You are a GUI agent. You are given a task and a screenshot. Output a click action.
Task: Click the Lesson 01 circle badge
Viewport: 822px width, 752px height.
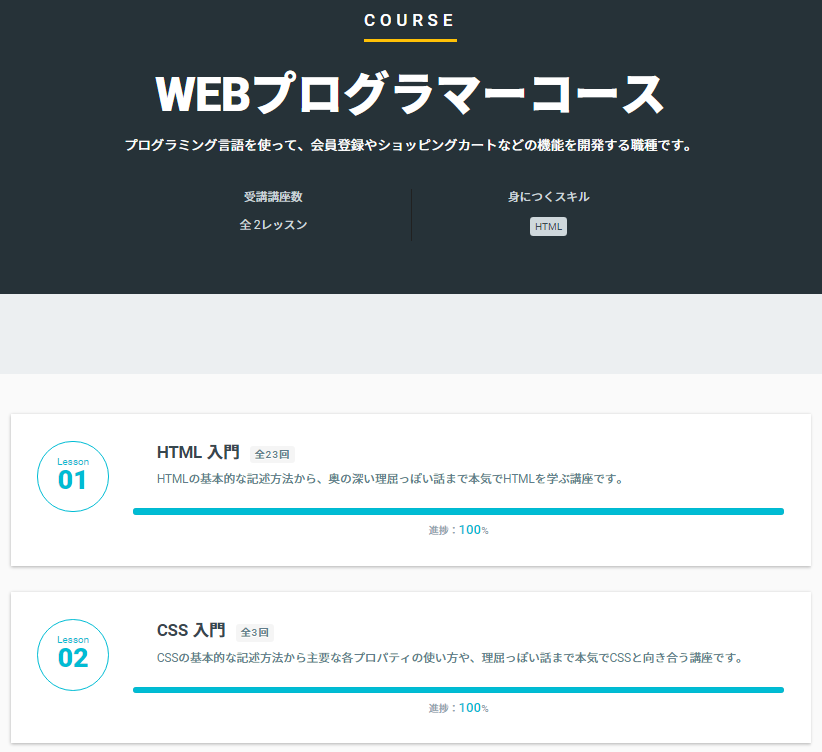(73, 476)
